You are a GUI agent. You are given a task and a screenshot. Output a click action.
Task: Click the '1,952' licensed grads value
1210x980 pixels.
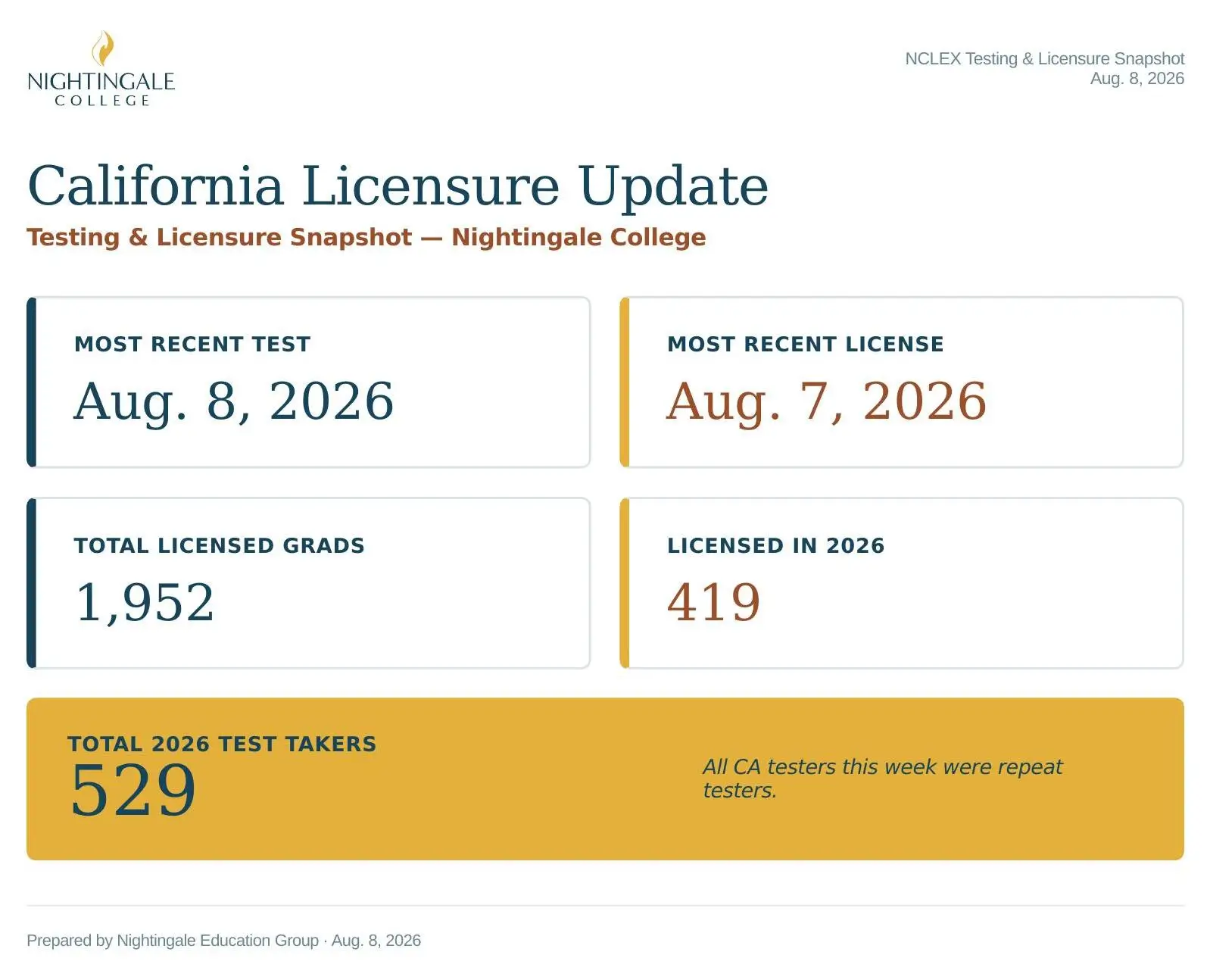145,603
